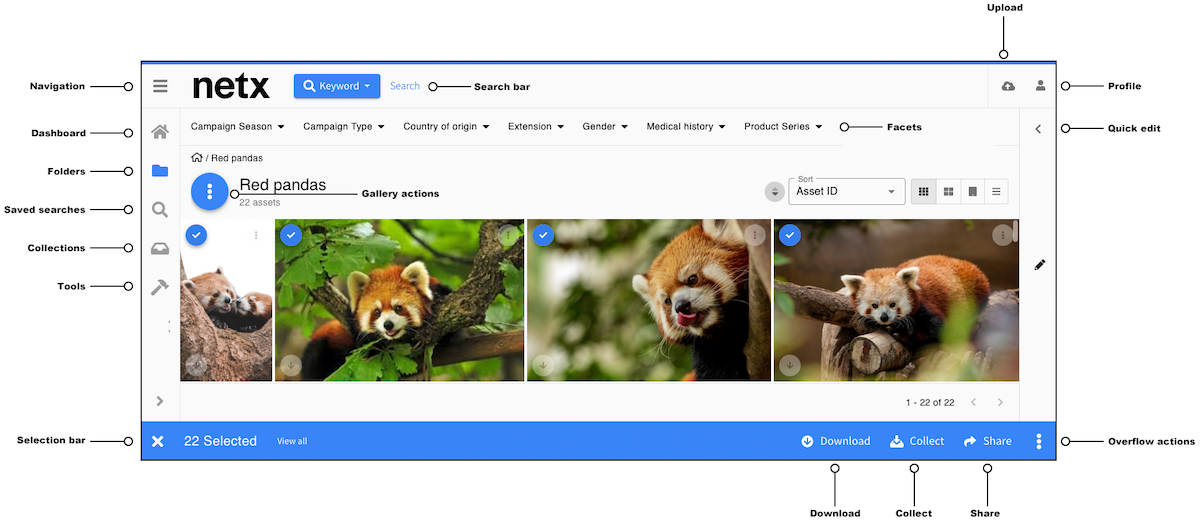
Task: Go to previous results page
Action: click(x=973, y=402)
